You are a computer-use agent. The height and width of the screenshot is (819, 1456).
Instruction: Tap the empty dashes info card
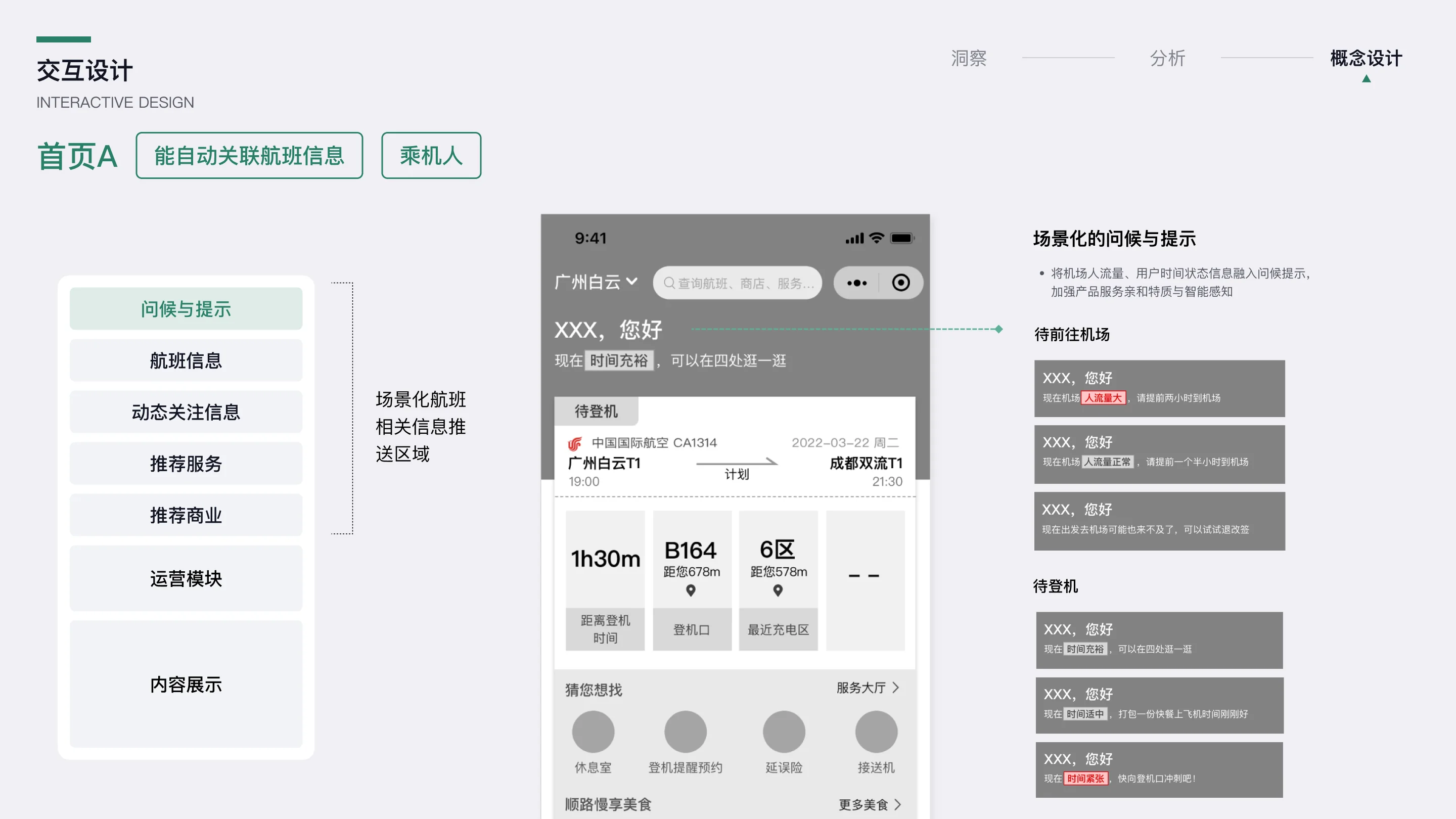tap(866, 580)
